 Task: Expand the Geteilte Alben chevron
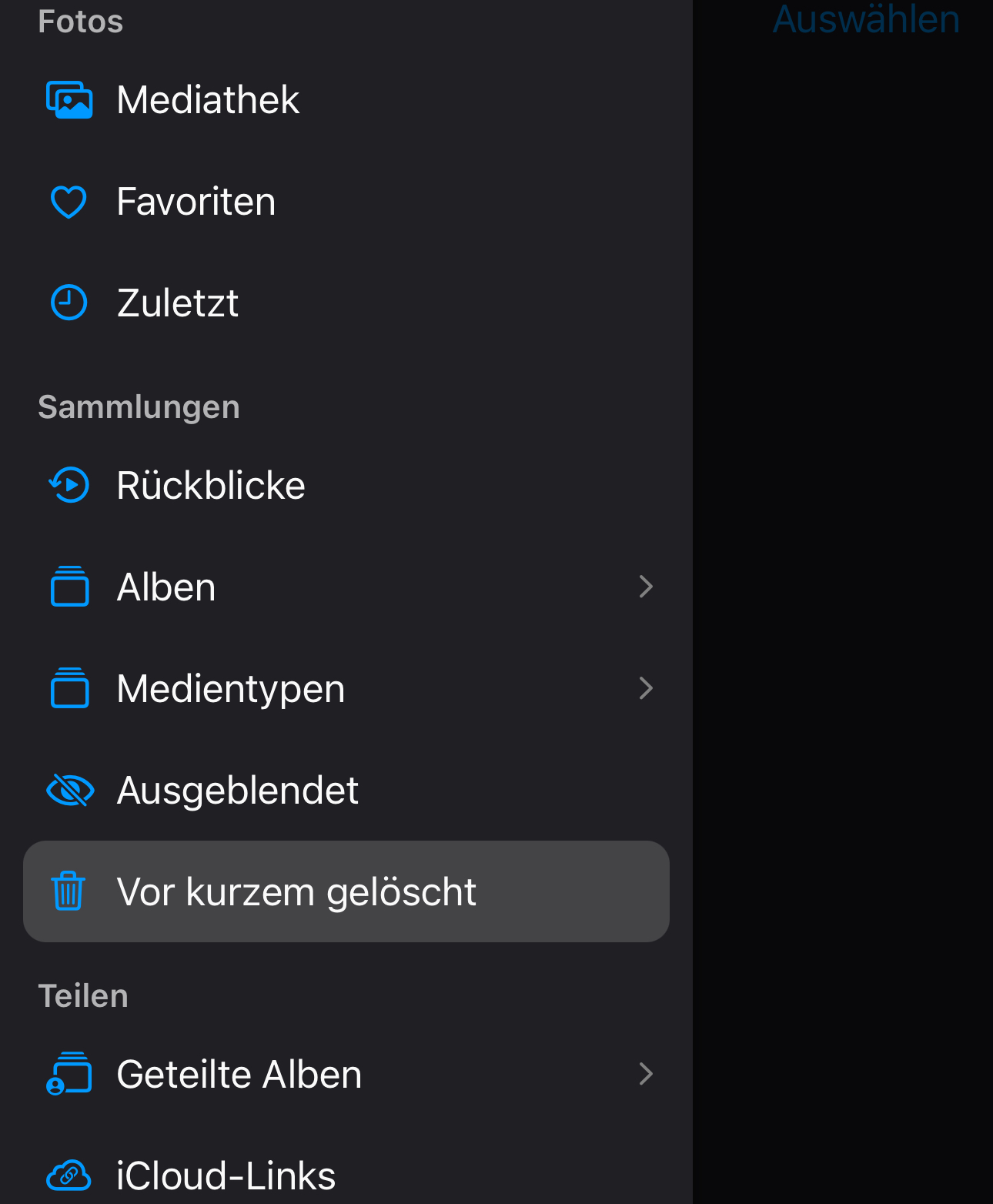646,1074
